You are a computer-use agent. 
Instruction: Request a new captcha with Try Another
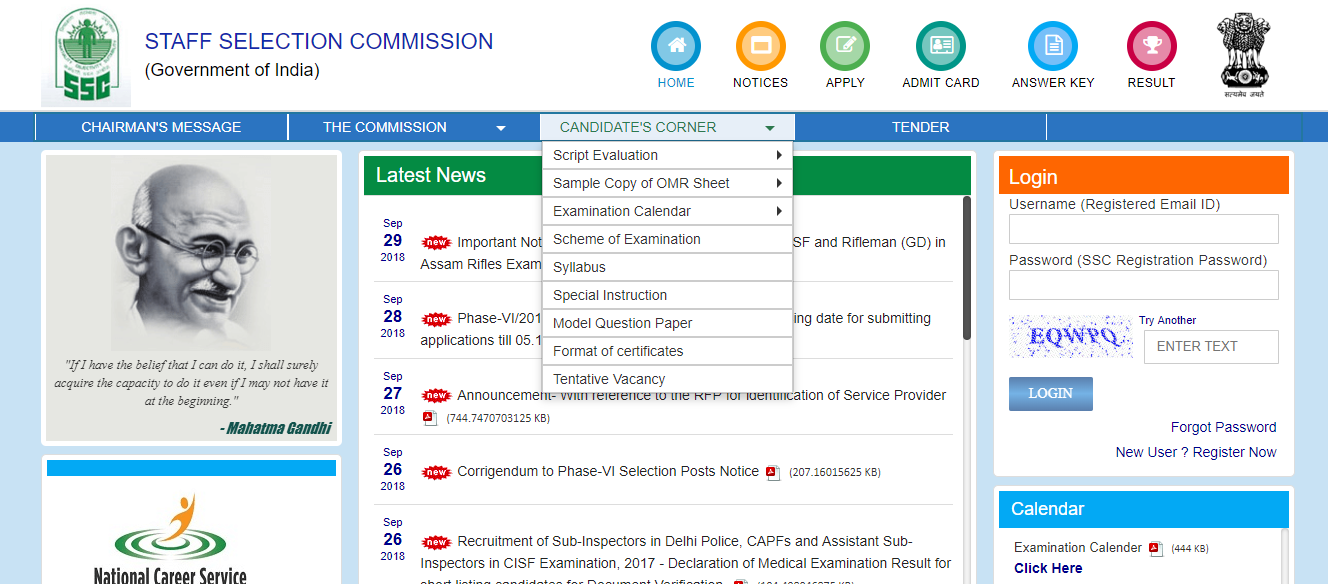[x=1167, y=320]
